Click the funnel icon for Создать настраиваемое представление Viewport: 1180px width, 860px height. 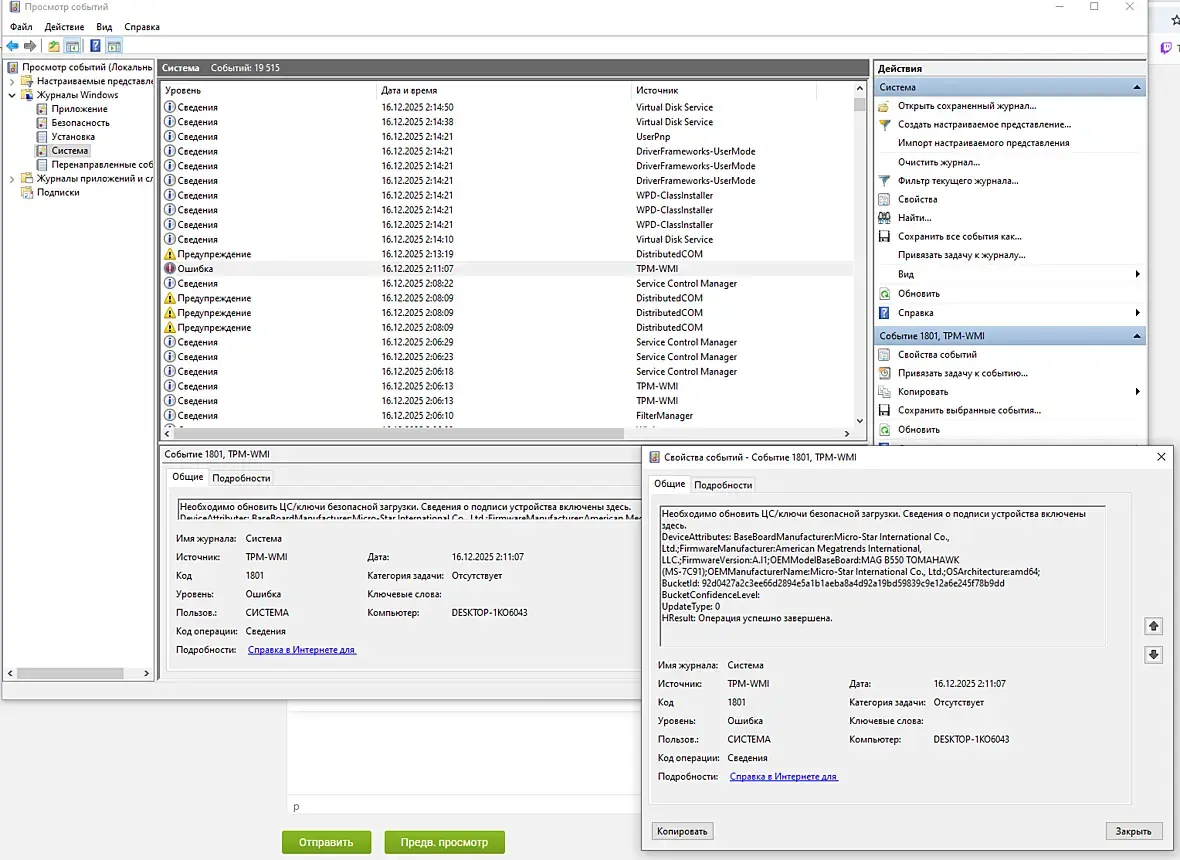[x=885, y=125]
